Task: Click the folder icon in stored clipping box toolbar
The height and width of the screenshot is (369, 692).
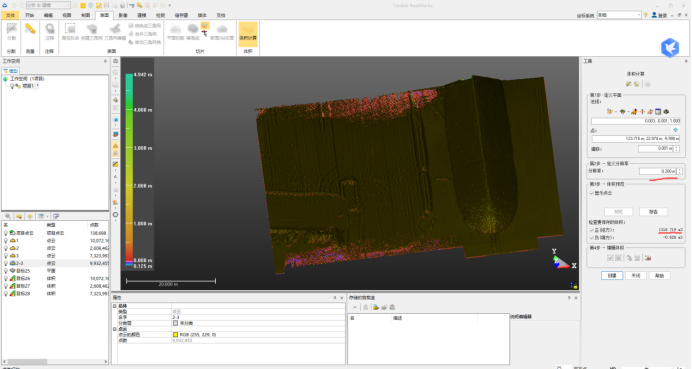Action: 376,307
